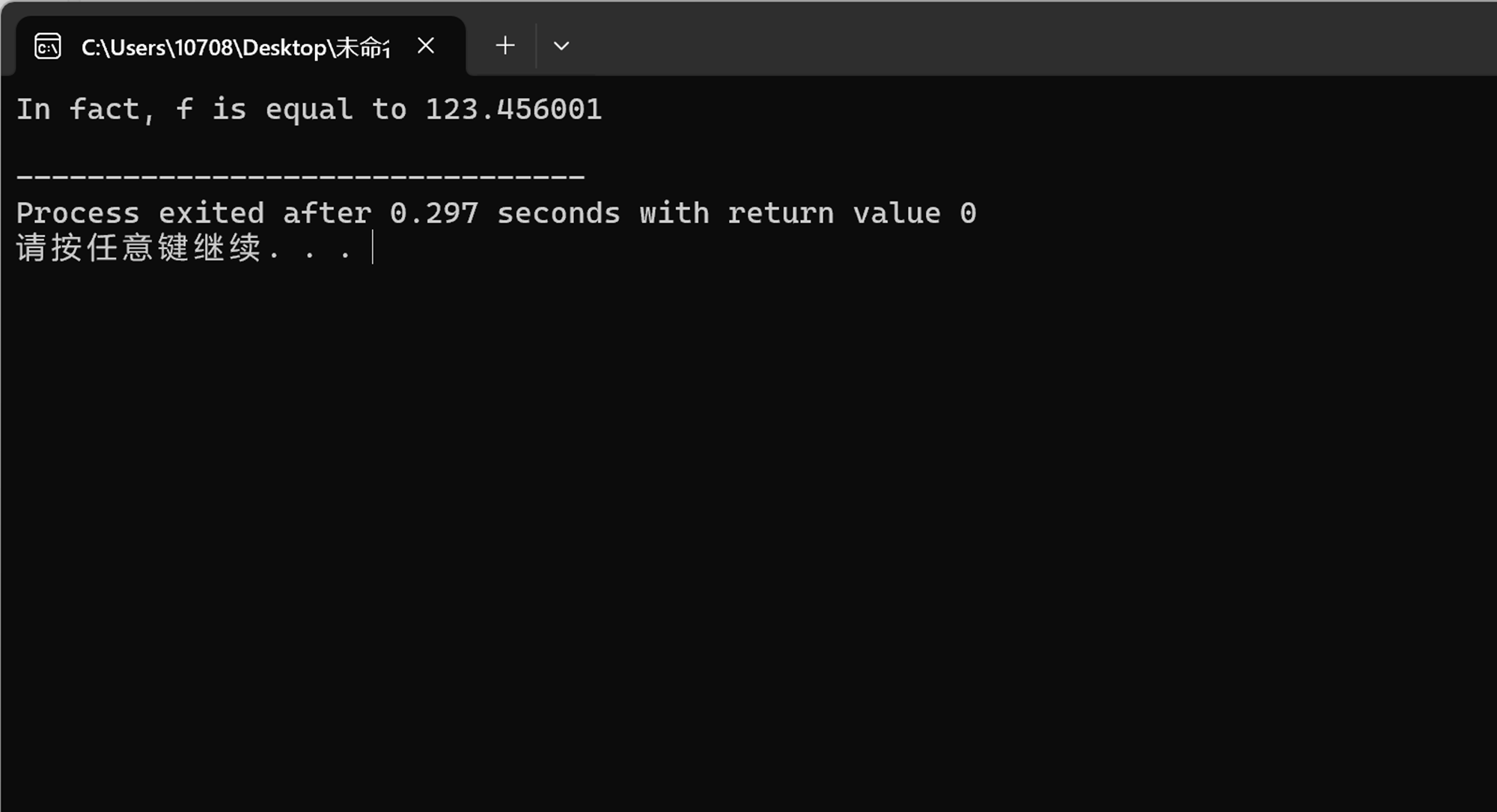Click the terminal icon in the tab

tap(47, 46)
